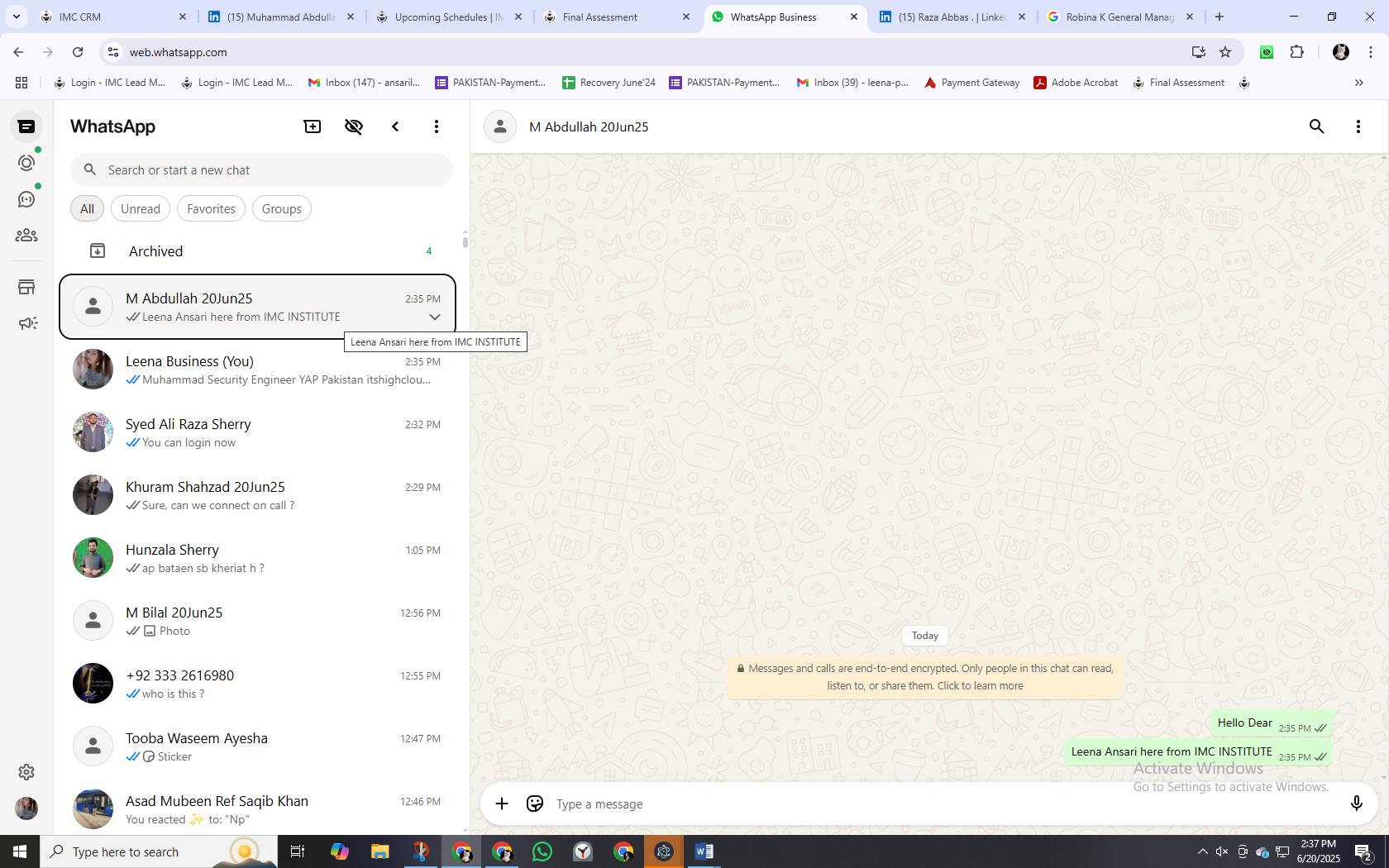Open Payment Gateway bookmark
The width and height of the screenshot is (1389, 868).
(x=971, y=83)
